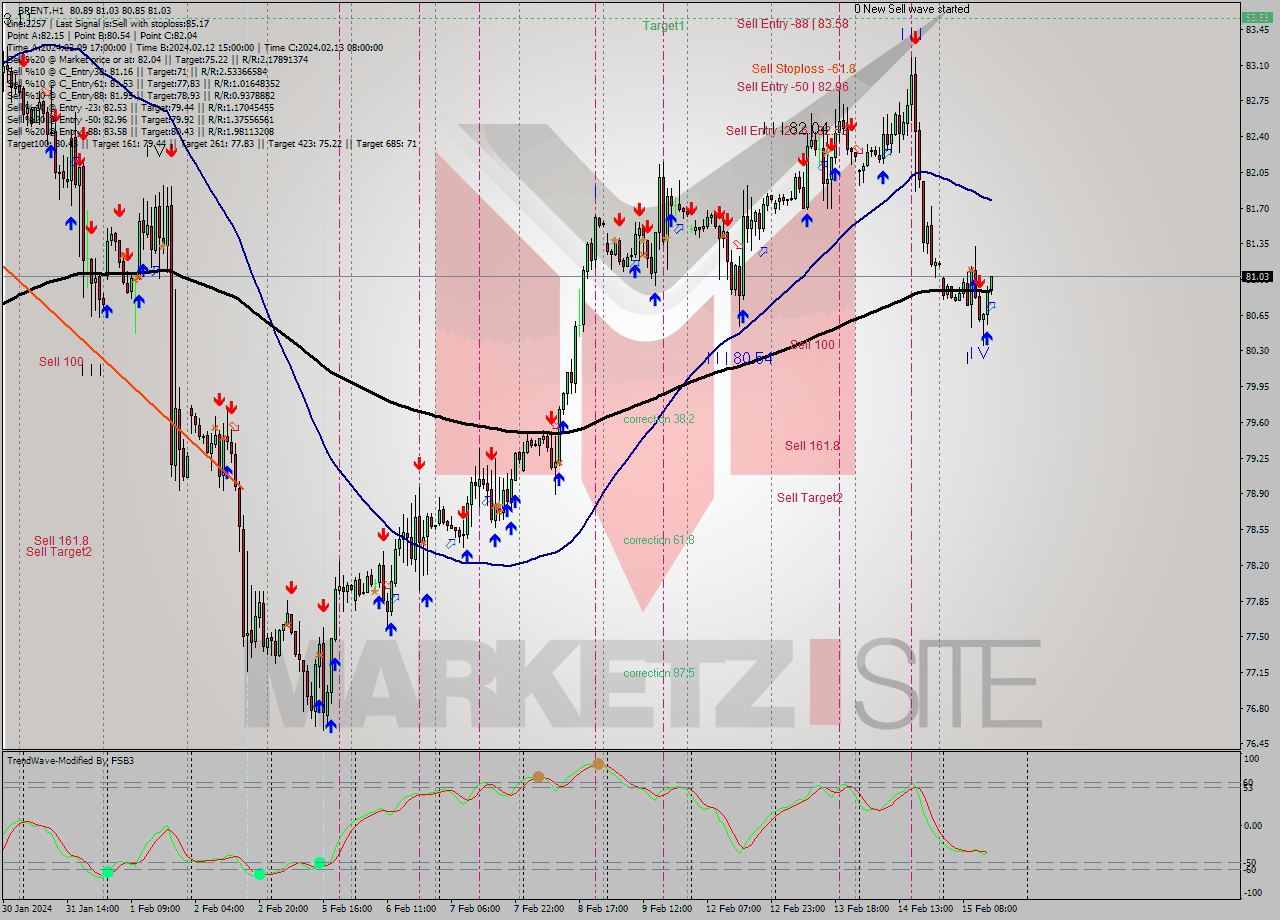The height and width of the screenshot is (920, 1280).
Task: Click the '1 Feb 09:00' time axis label
Action: [154, 909]
